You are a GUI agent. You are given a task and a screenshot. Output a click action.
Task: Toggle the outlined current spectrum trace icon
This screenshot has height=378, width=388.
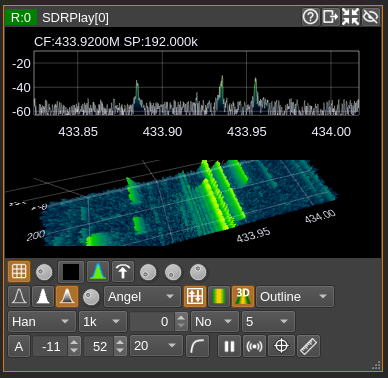coord(19,296)
